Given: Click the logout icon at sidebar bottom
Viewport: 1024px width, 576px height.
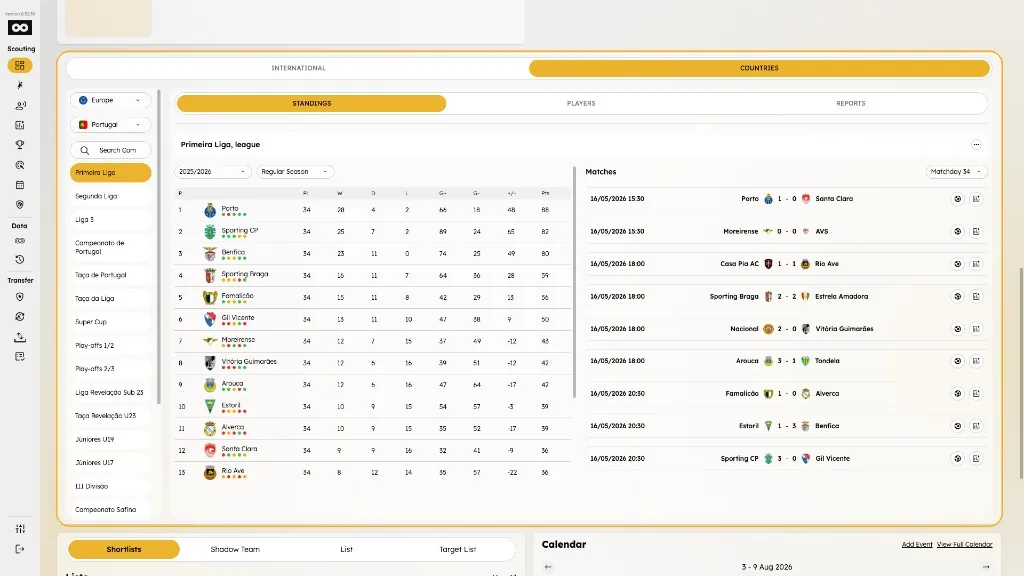Looking at the screenshot, I should pyautogui.click(x=20, y=549).
